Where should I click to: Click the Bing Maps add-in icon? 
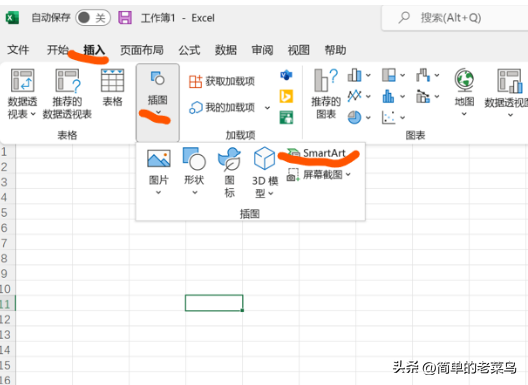click(x=286, y=96)
